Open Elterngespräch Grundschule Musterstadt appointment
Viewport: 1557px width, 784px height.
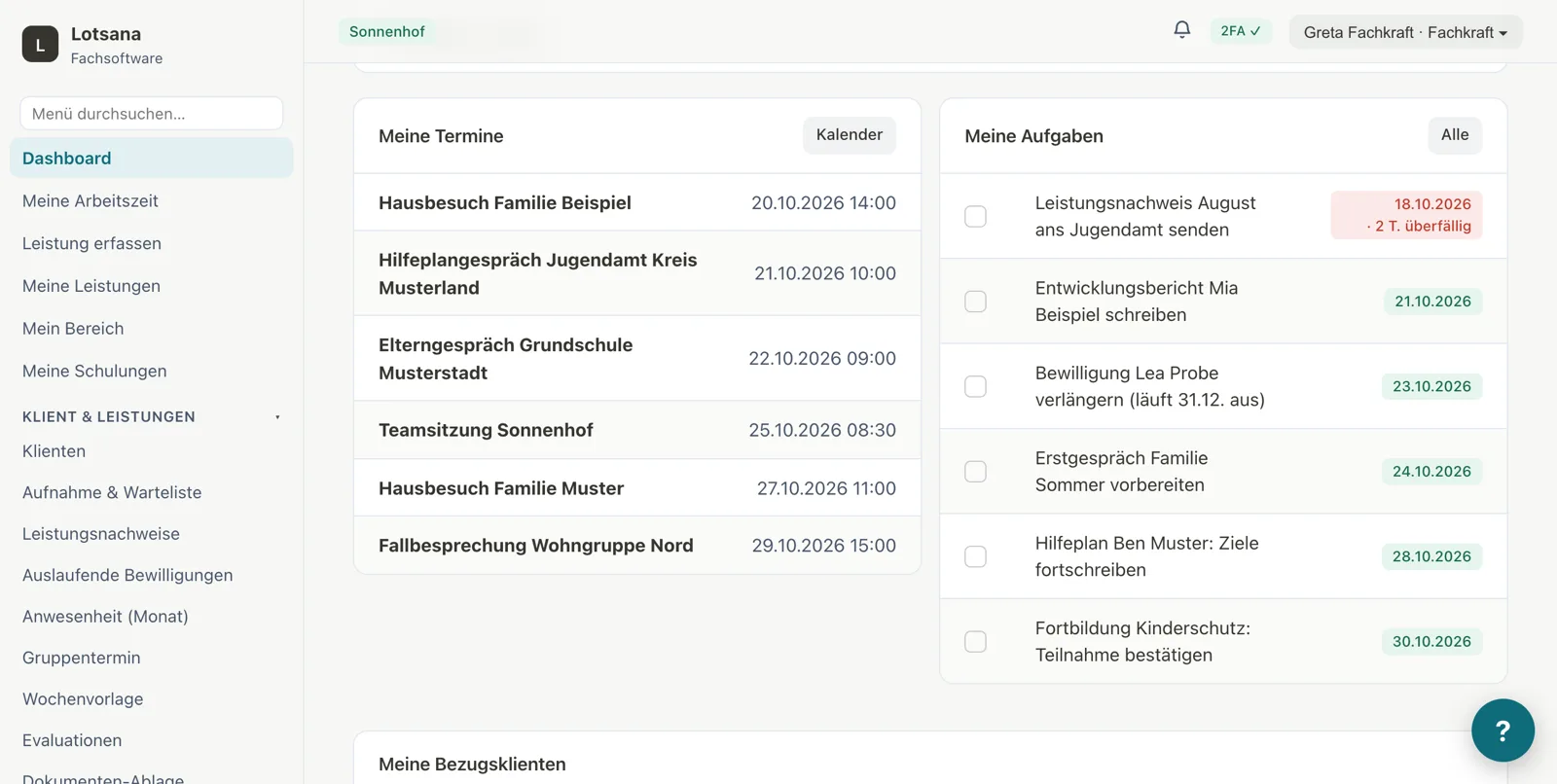[637, 358]
